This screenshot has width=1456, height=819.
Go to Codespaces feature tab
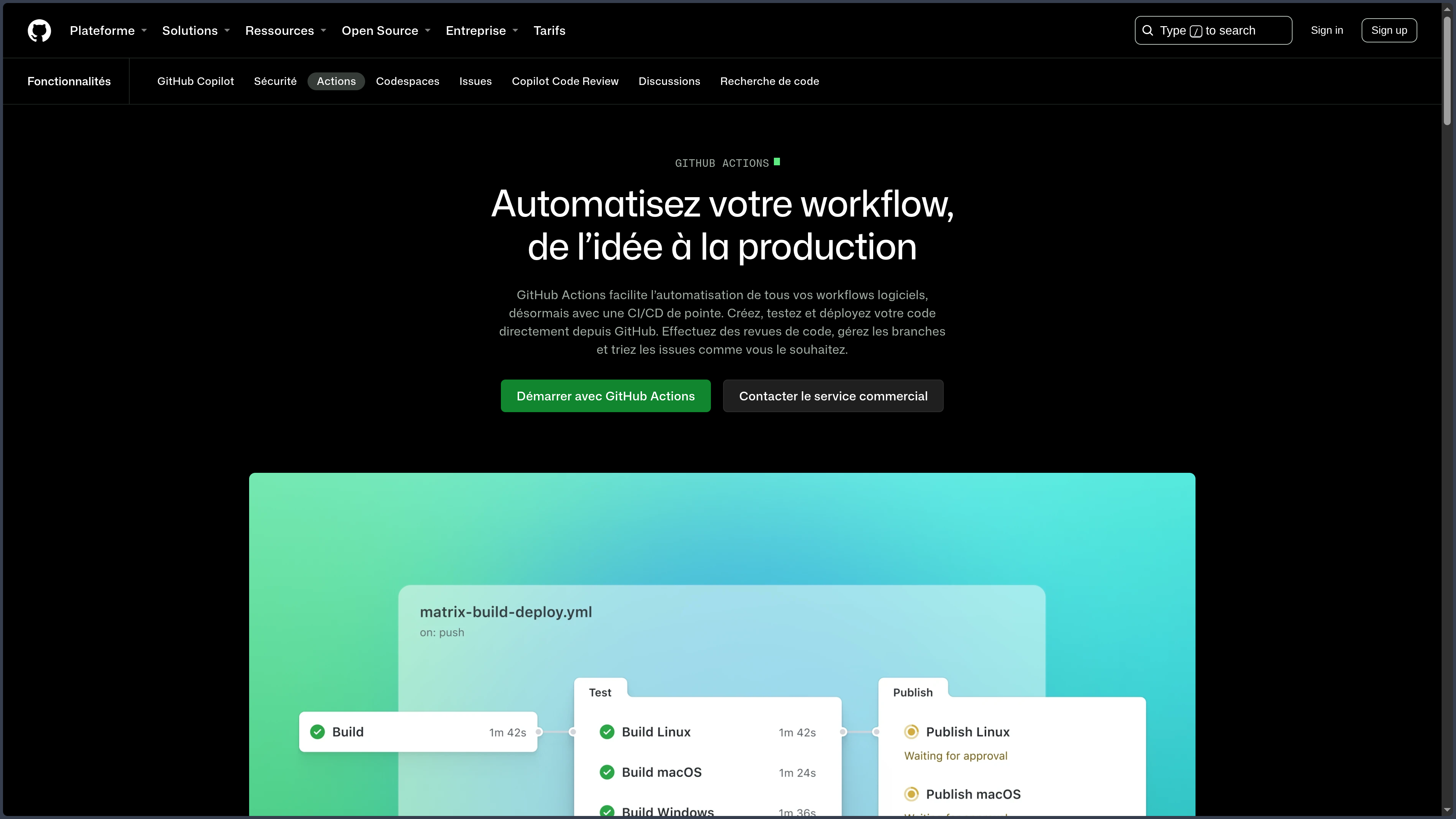pyautogui.click(x=408, y=82)
